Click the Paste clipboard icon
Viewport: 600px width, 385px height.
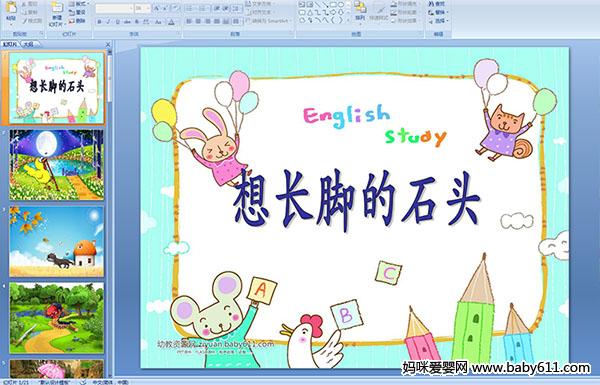pos(11,8)
